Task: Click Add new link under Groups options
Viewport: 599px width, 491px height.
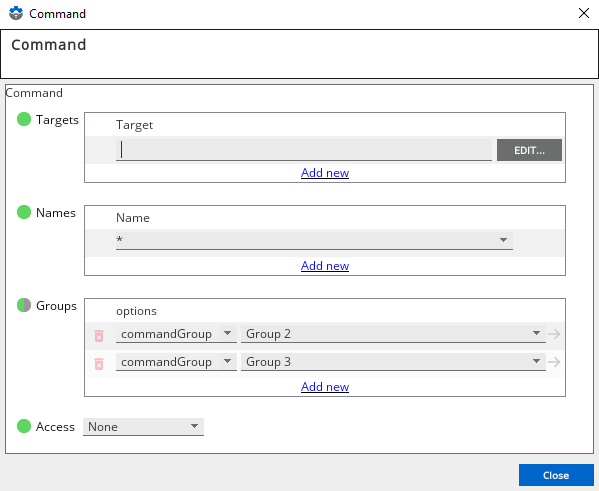Action: [325, 387]
